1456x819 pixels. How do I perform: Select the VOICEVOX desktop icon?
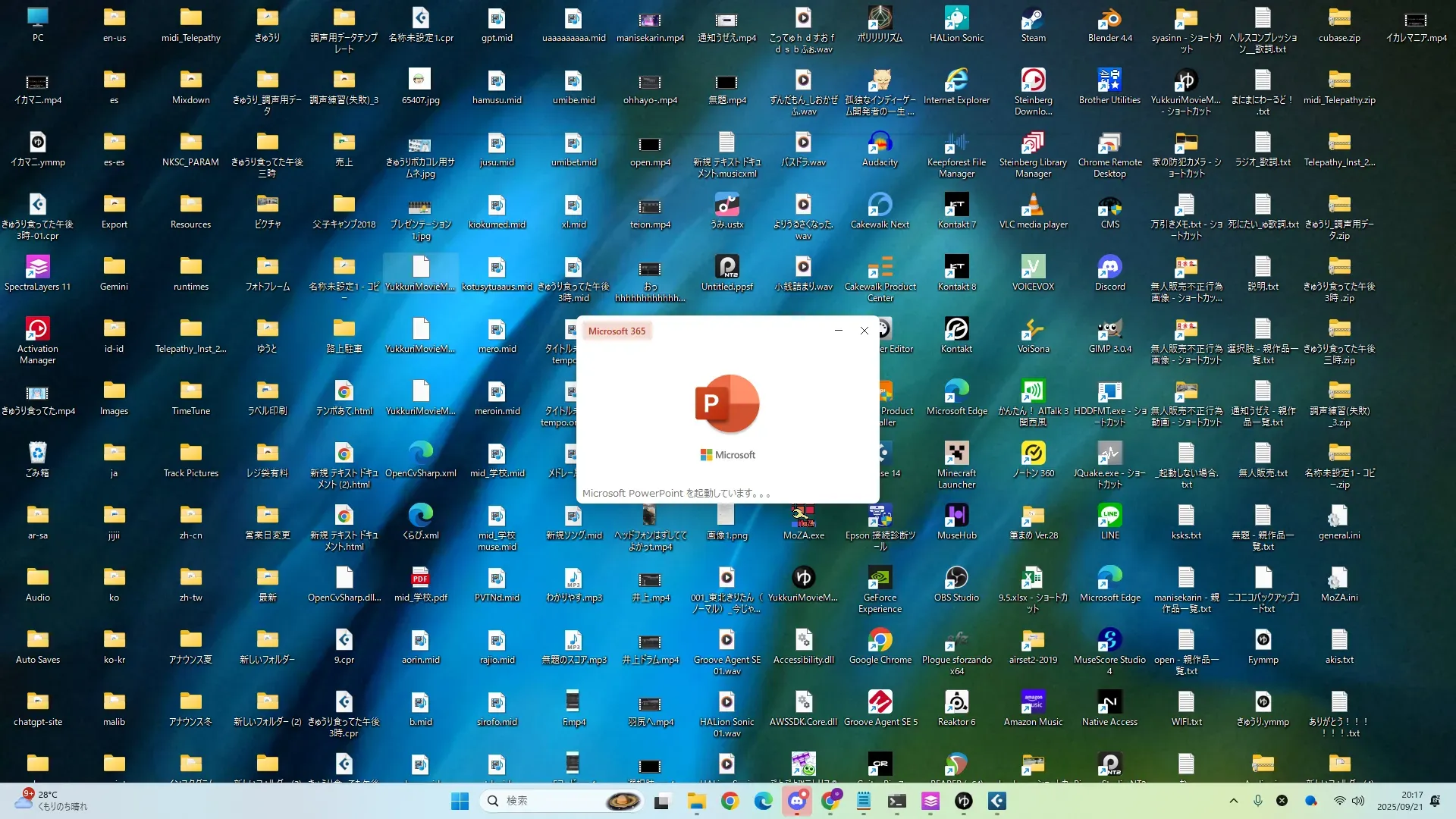[1033, 268]
